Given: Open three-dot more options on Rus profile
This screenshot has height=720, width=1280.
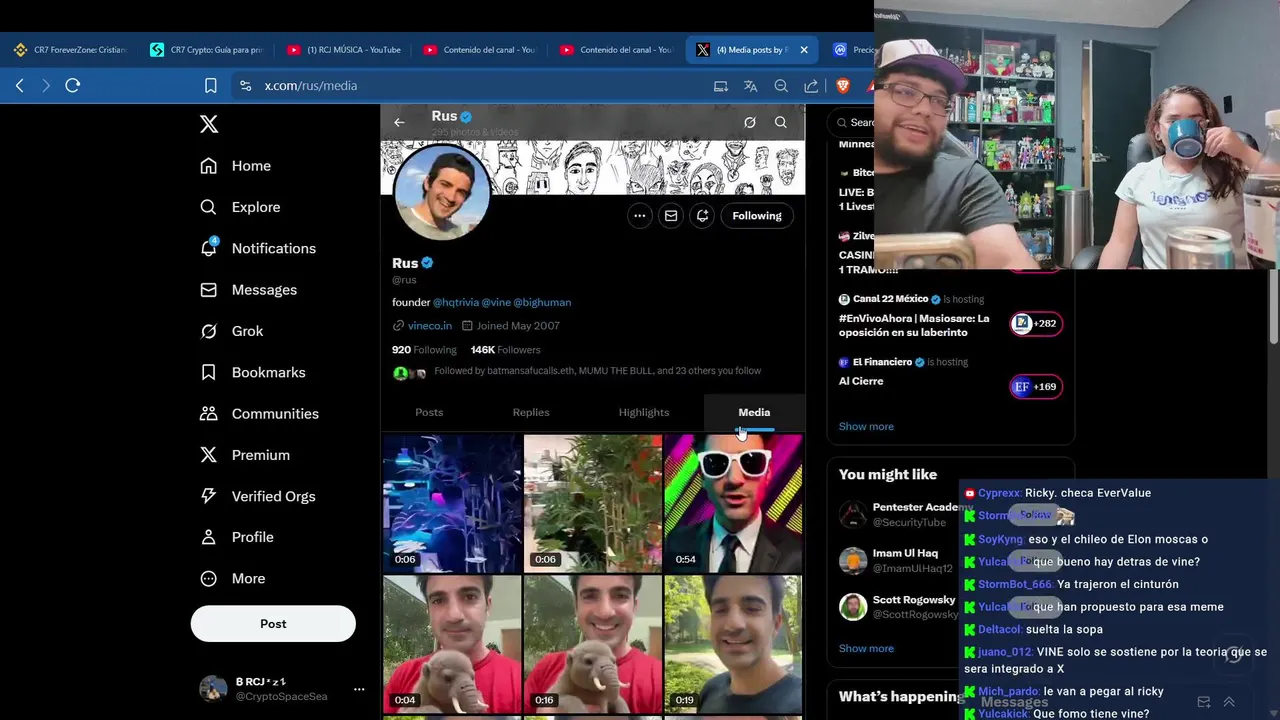Looking at the screenshot, I should pos(639,216).
